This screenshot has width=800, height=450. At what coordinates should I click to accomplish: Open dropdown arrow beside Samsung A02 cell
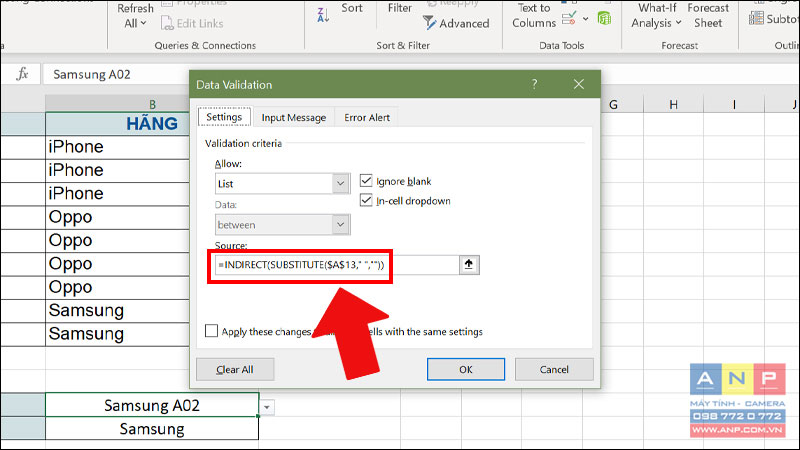point(266,407)
